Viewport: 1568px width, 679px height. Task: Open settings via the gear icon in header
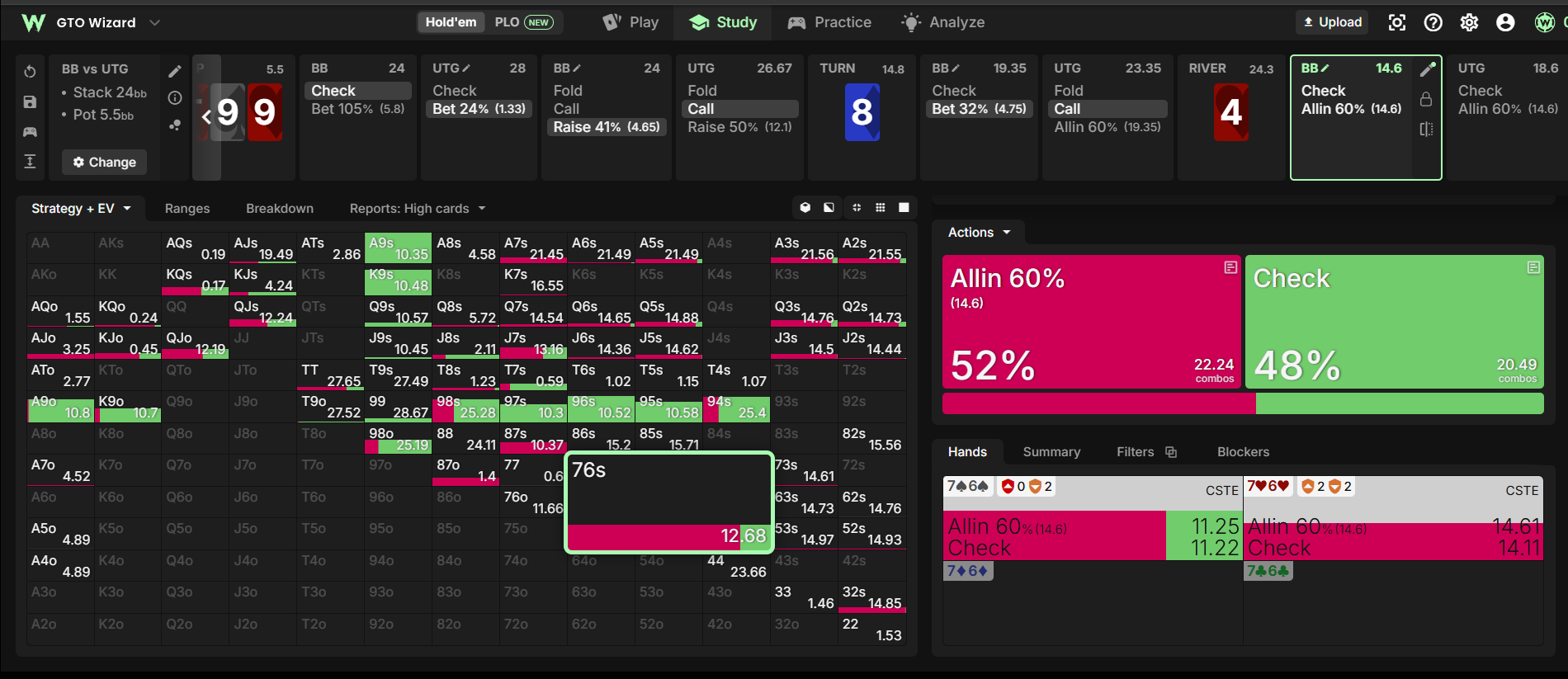1469,22
